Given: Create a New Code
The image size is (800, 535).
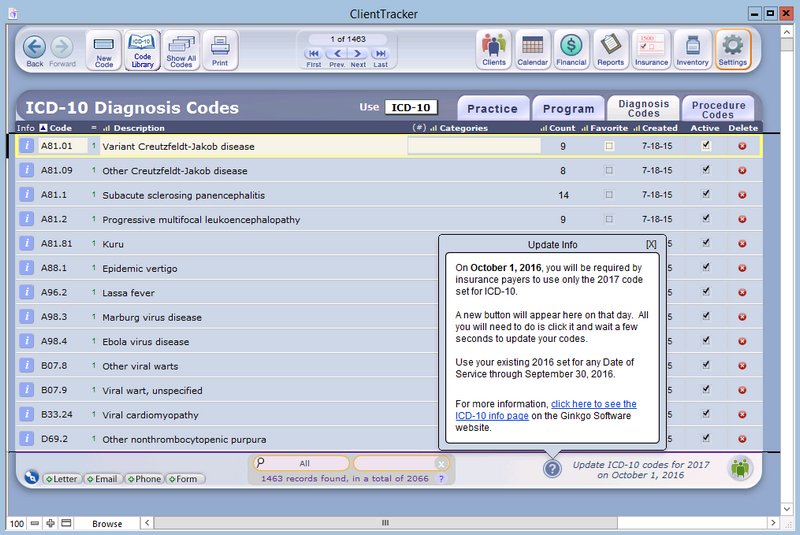Looking at the screenshot, I should (104, 49).
